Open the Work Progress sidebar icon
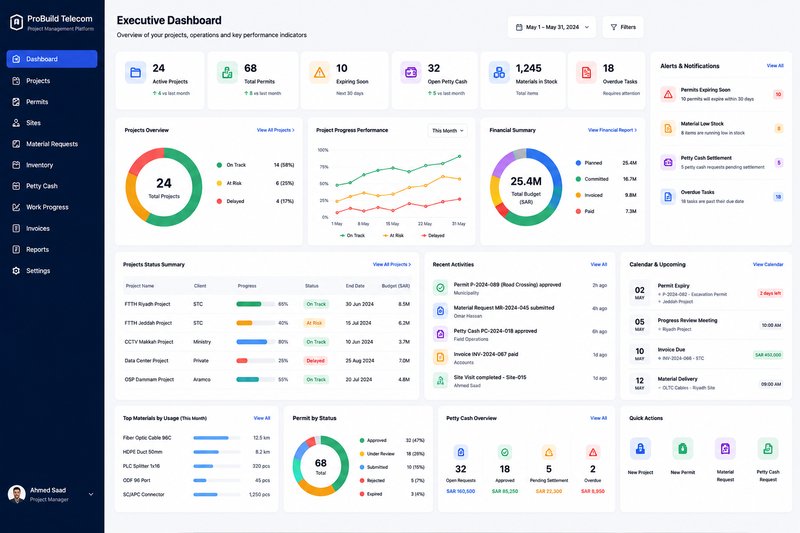Viewport: 800px width, 533px height. point(16,207)
